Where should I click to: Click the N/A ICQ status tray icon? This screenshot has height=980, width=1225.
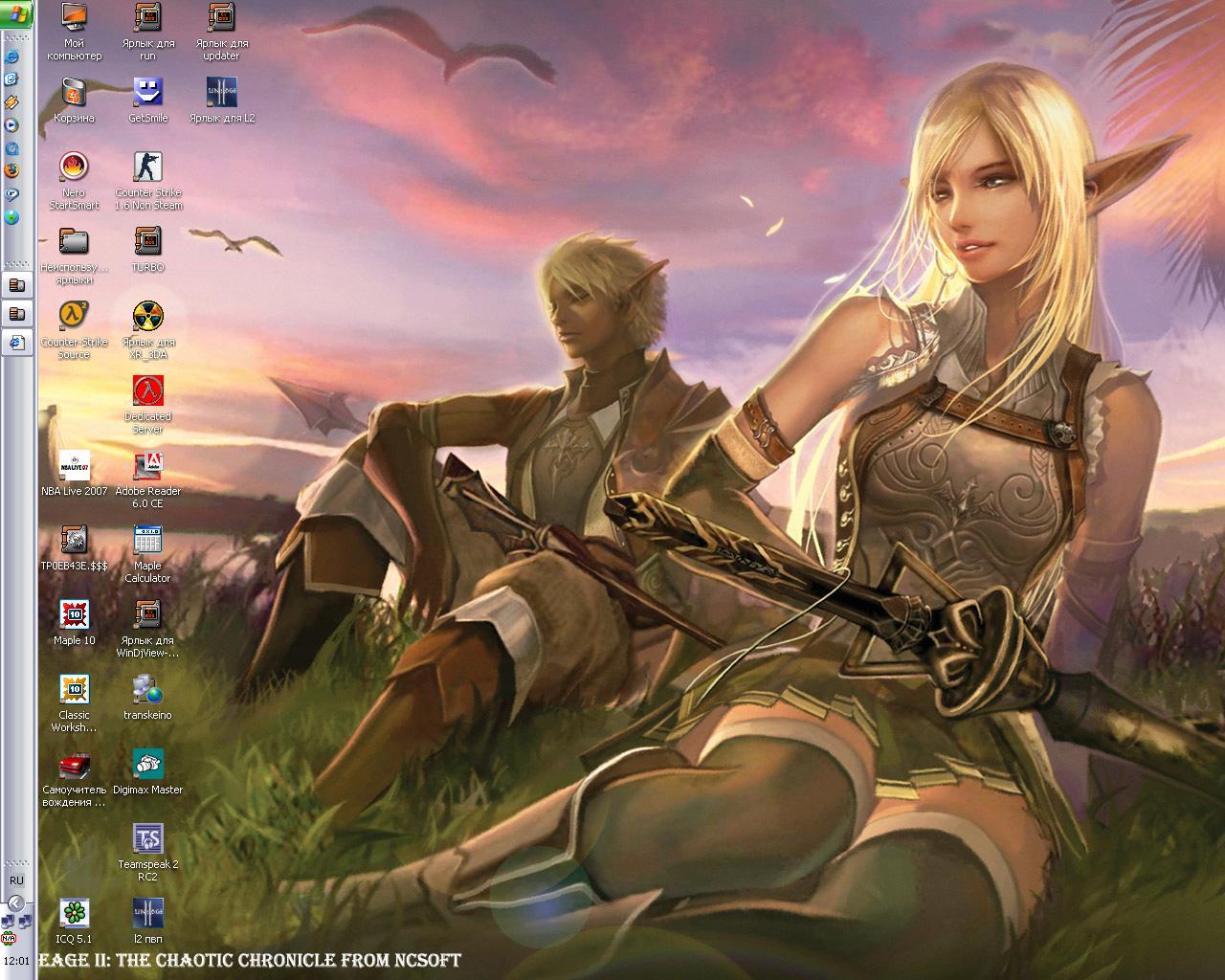[x=9, y=938]
